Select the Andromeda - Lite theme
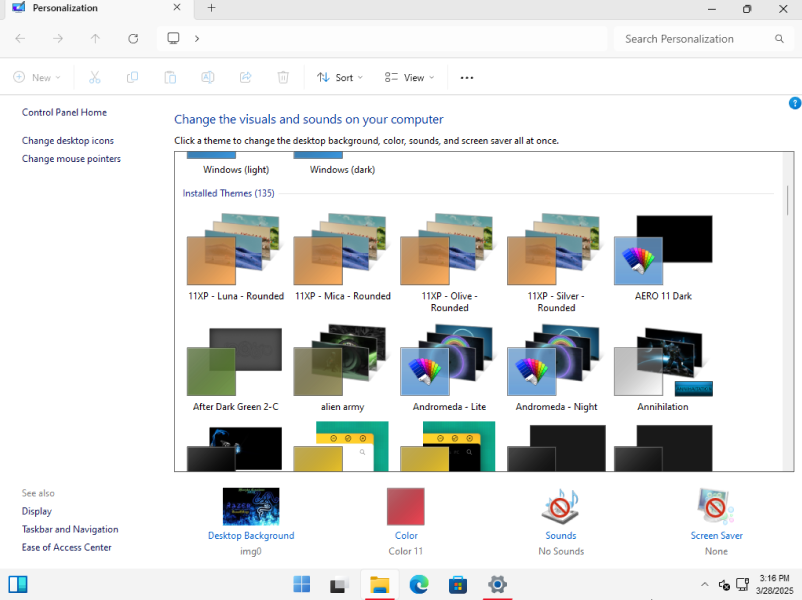This screenshot has width=802, height=600. 450,369
